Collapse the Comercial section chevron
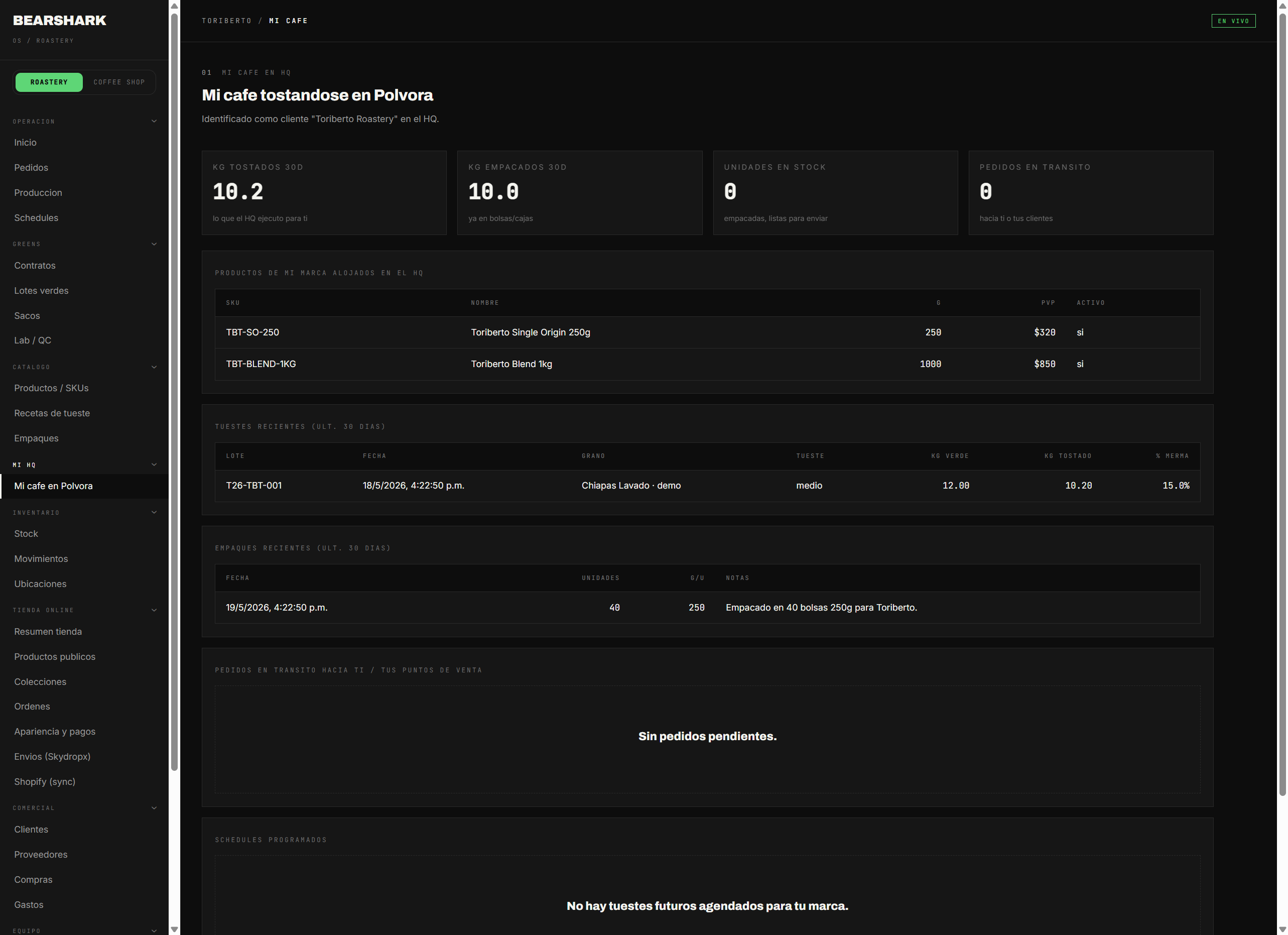 pyautogui.click(x=154, y=808)
